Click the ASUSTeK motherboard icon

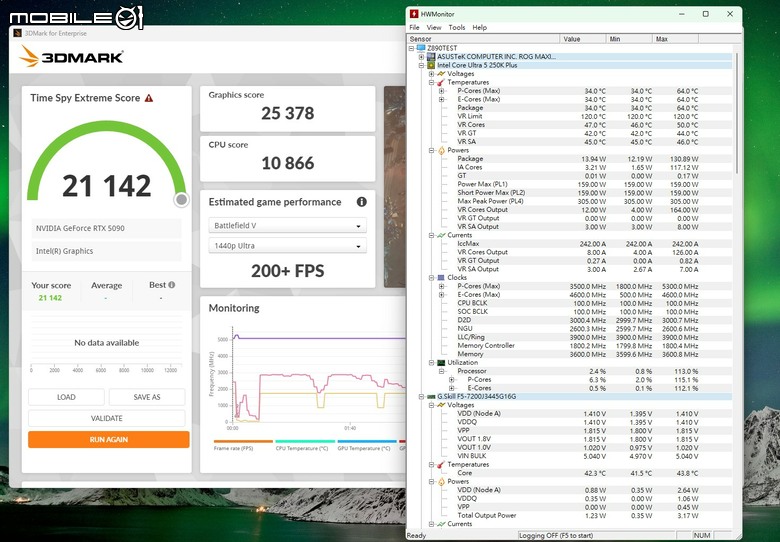pyautogui.click(x=431, y=57)
